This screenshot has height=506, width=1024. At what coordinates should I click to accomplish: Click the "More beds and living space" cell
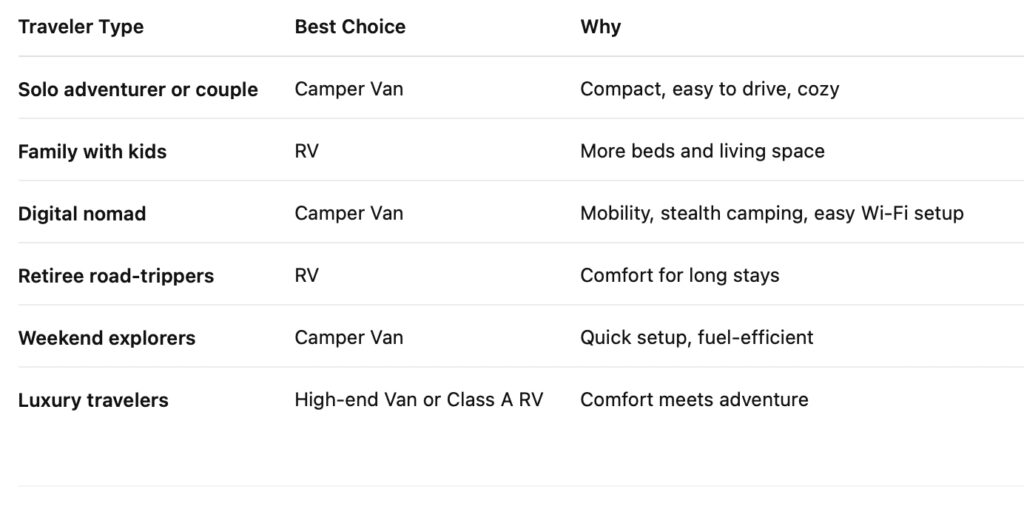[702, 151]
